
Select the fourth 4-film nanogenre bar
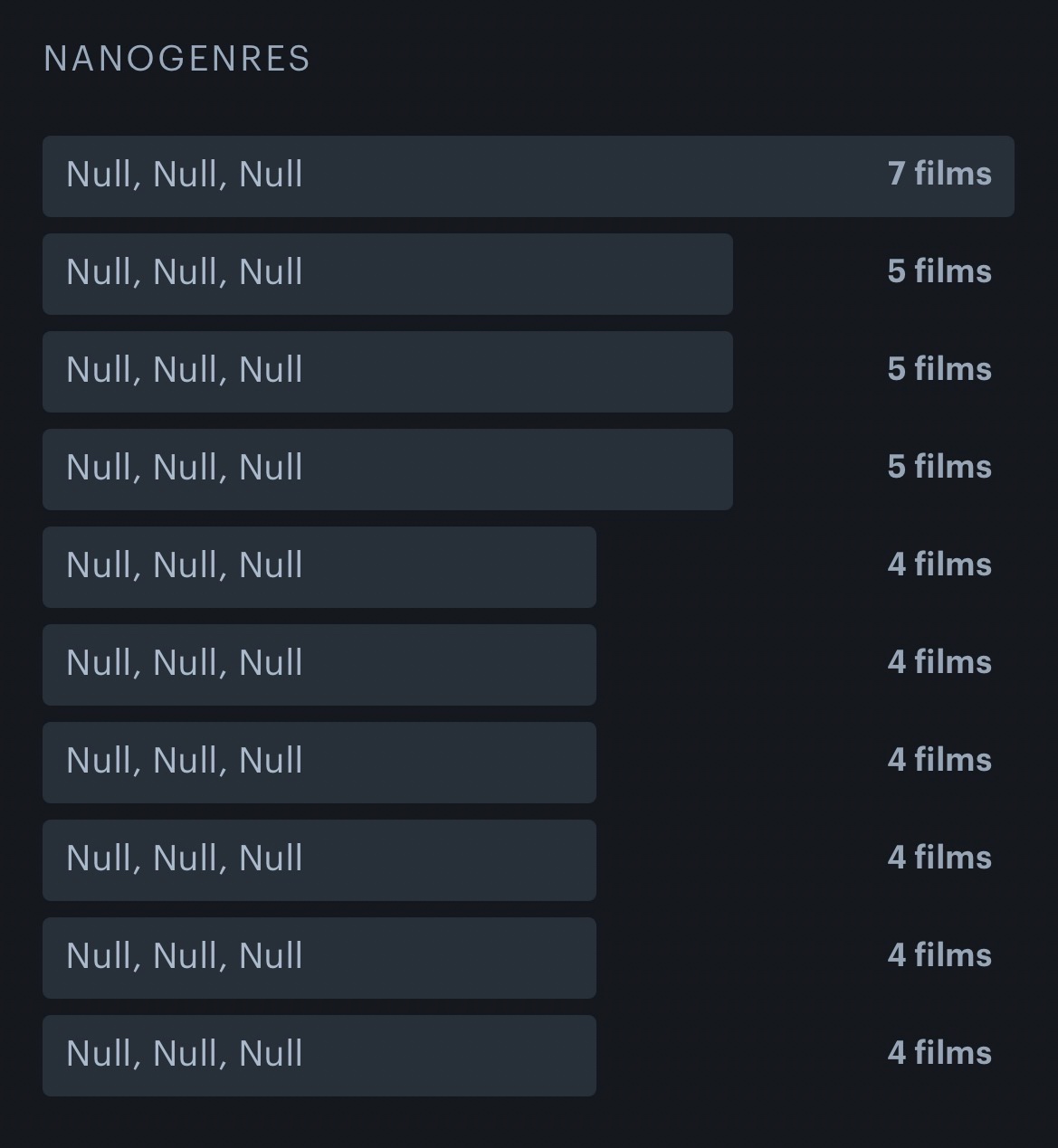(x=319, y=860)
